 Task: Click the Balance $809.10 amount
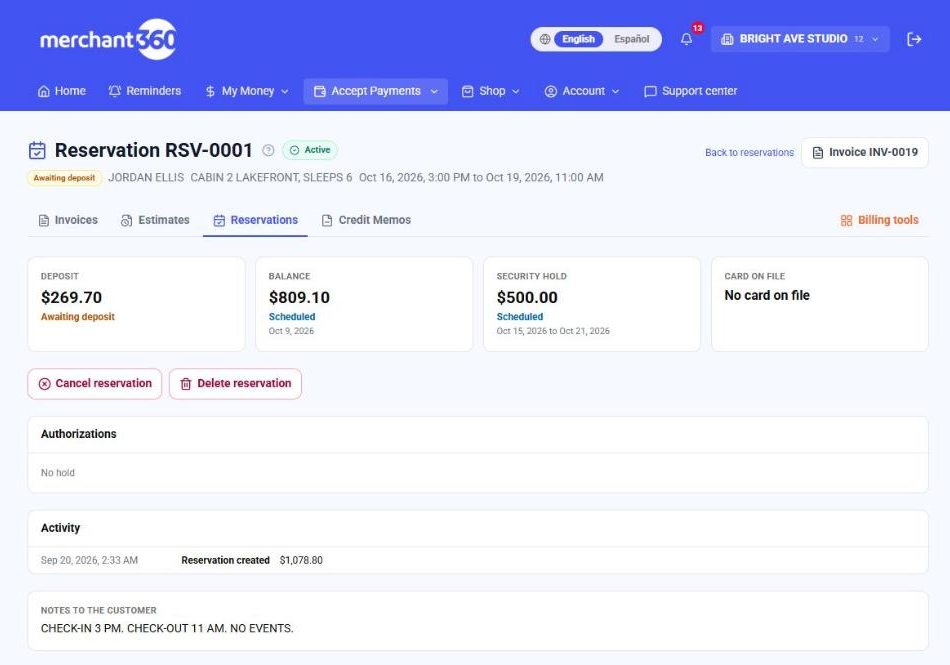click(x=299, y=298)
